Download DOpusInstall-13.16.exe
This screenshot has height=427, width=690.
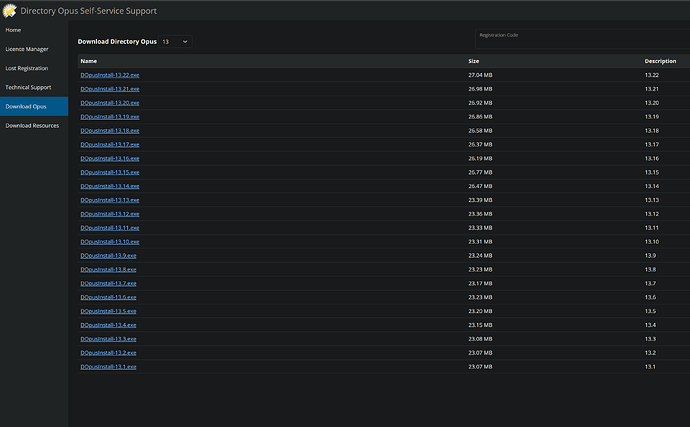(x=110, y=158)
